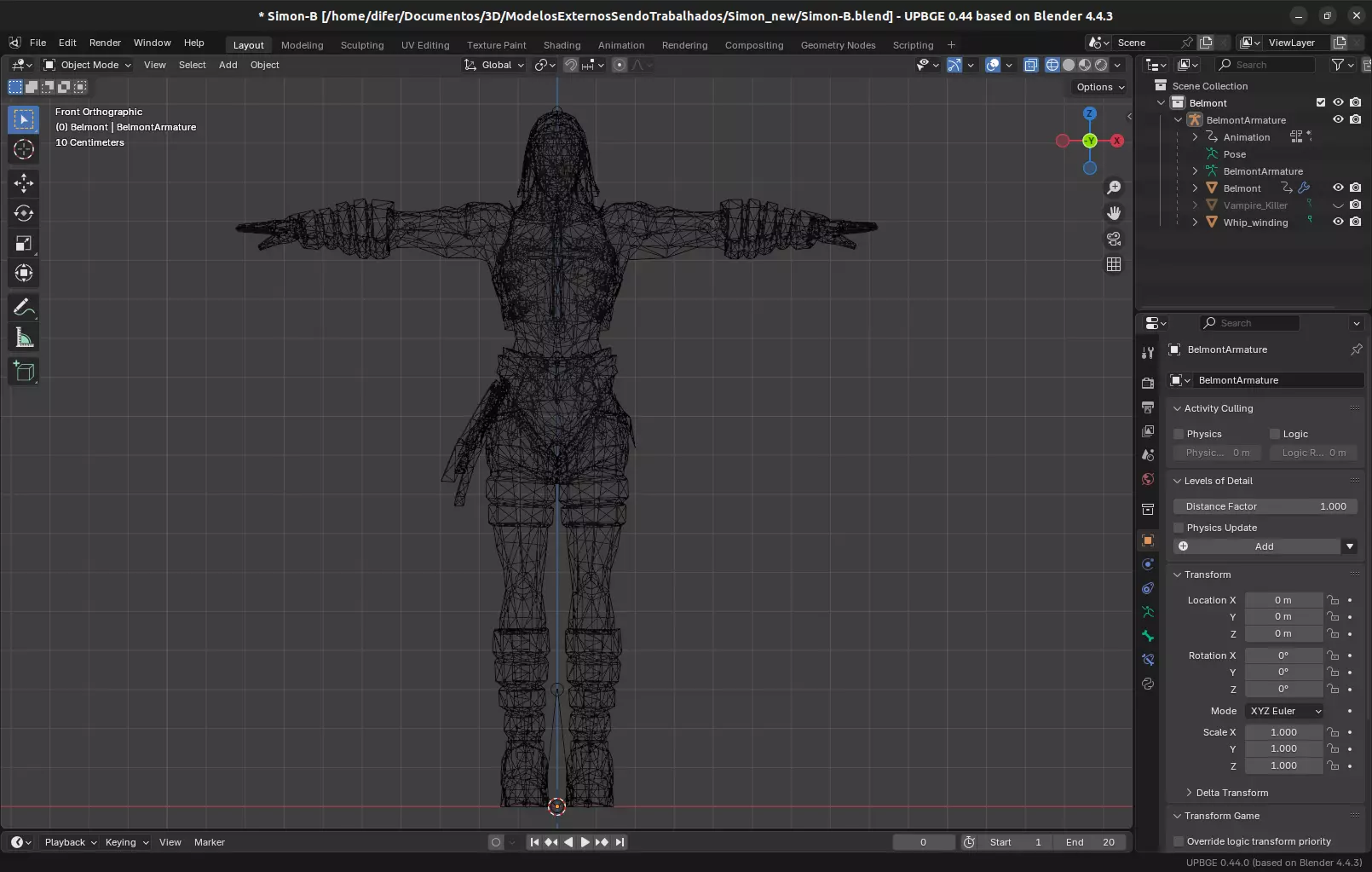Open the Physics properties tab
Screen dimensions: 1372x872
1148,564
